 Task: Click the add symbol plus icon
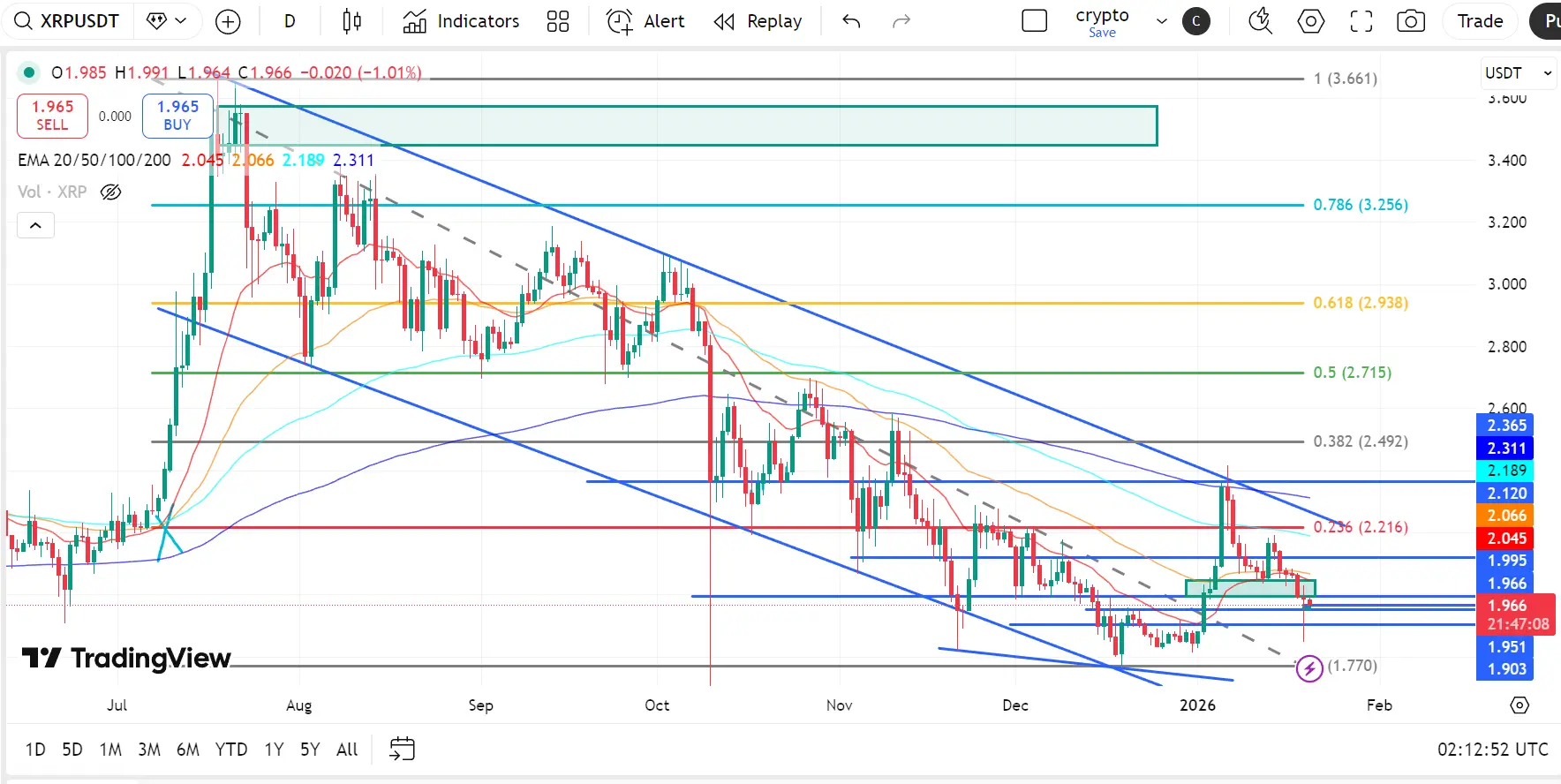228,21
